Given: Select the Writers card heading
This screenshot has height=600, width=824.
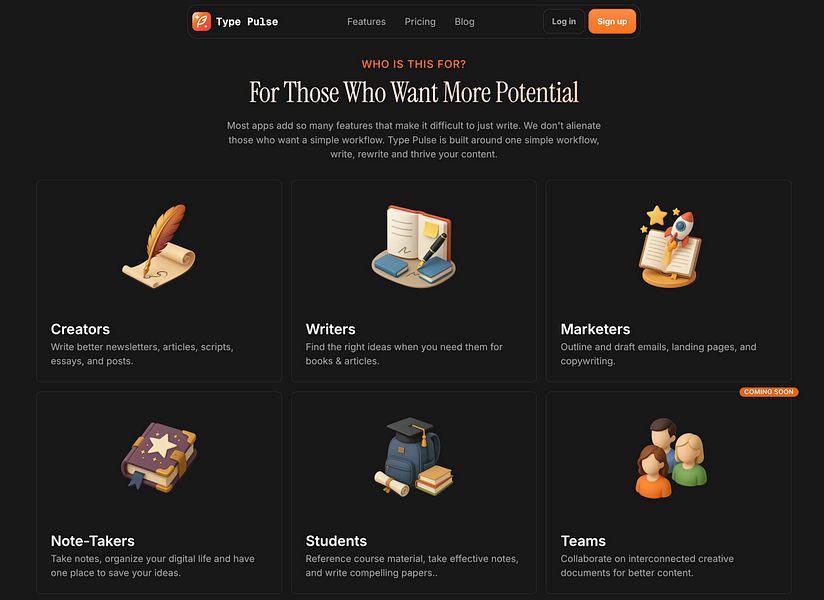Looking at the screenshot, I should click(x=331, y=329).
